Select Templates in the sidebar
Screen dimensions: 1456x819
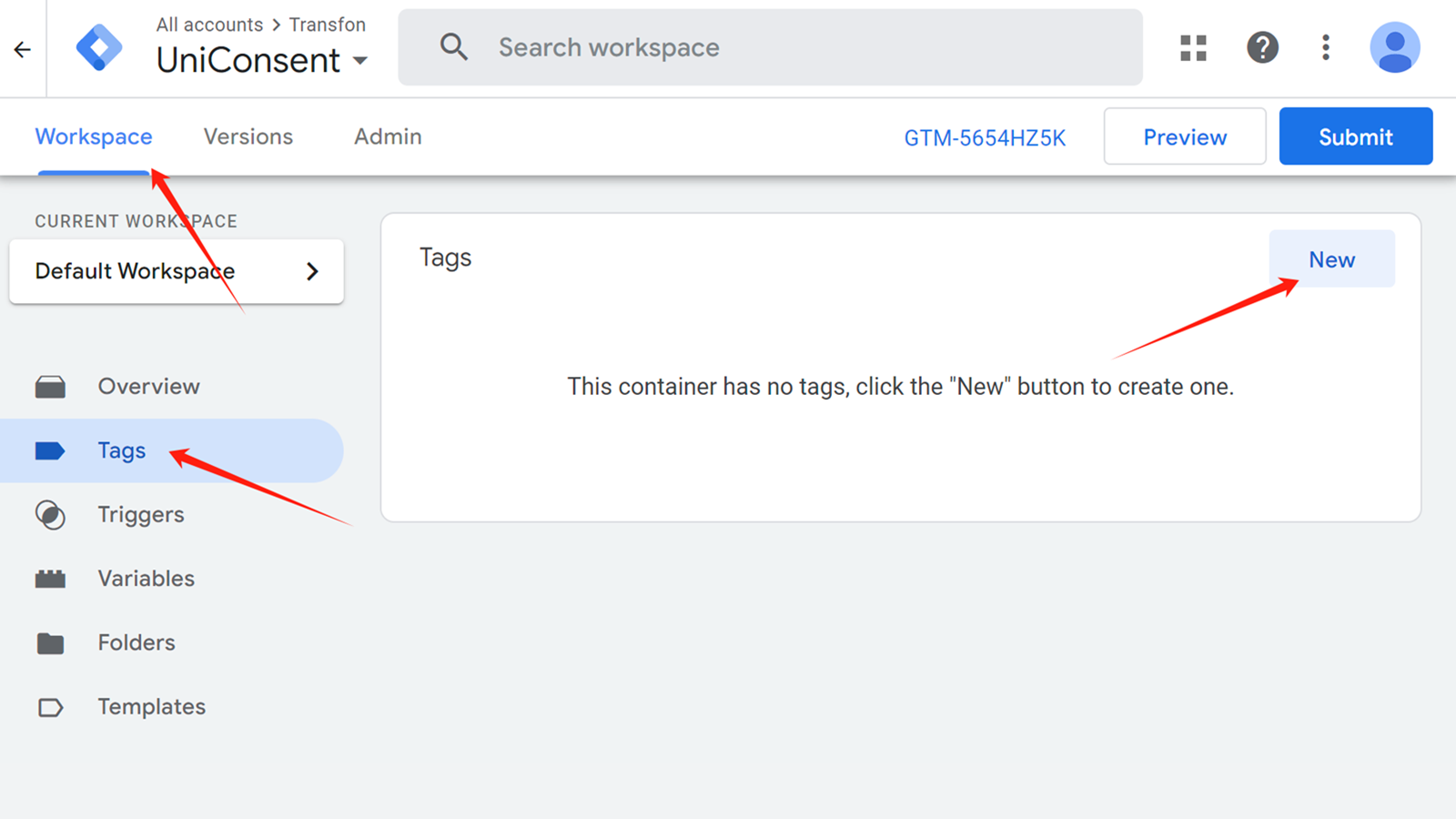point(172,707)
